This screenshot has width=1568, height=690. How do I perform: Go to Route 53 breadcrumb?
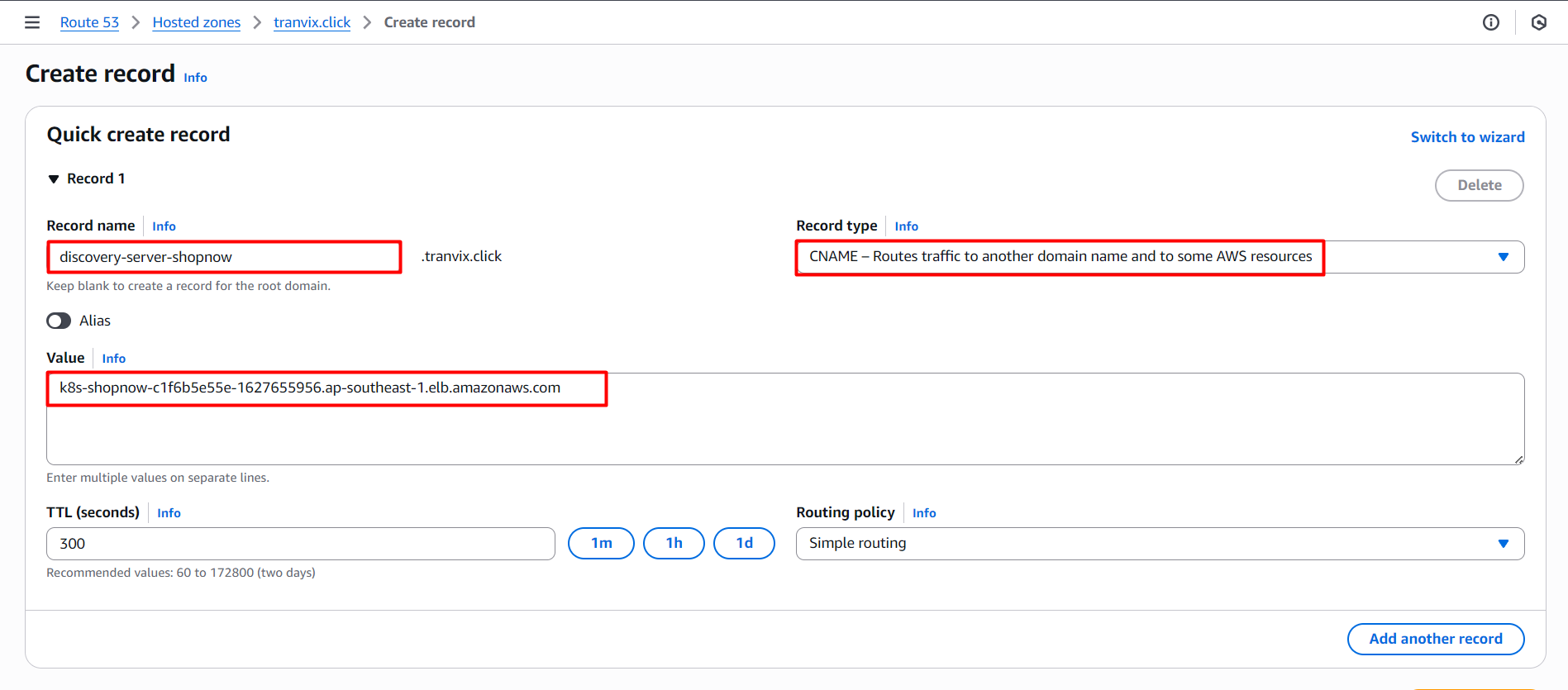tap(89, 22)
